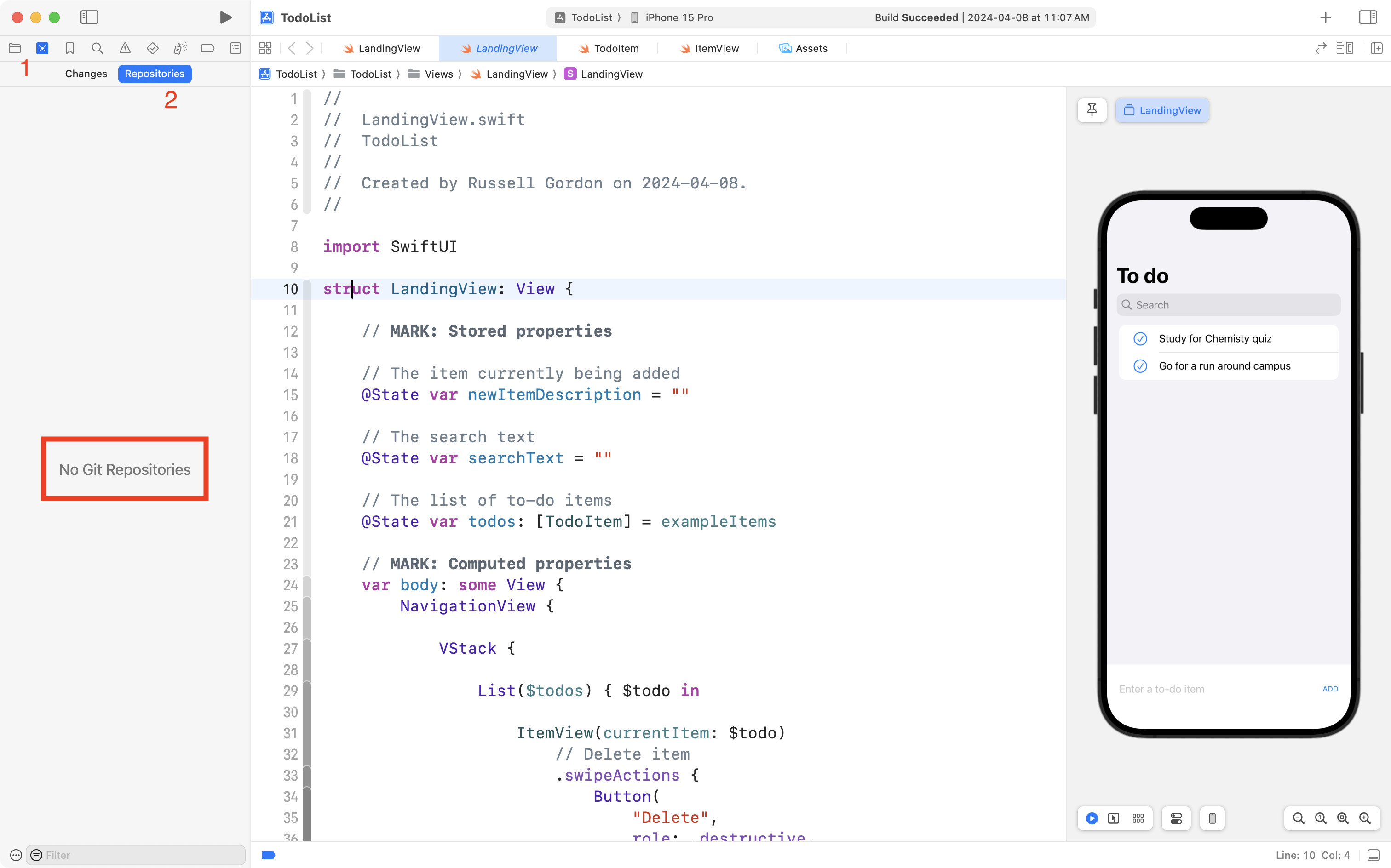The width and height of the screenshot is (1391, 868).
Task: Toggle device settings in the preview canvas
Action: point(1176,818)
